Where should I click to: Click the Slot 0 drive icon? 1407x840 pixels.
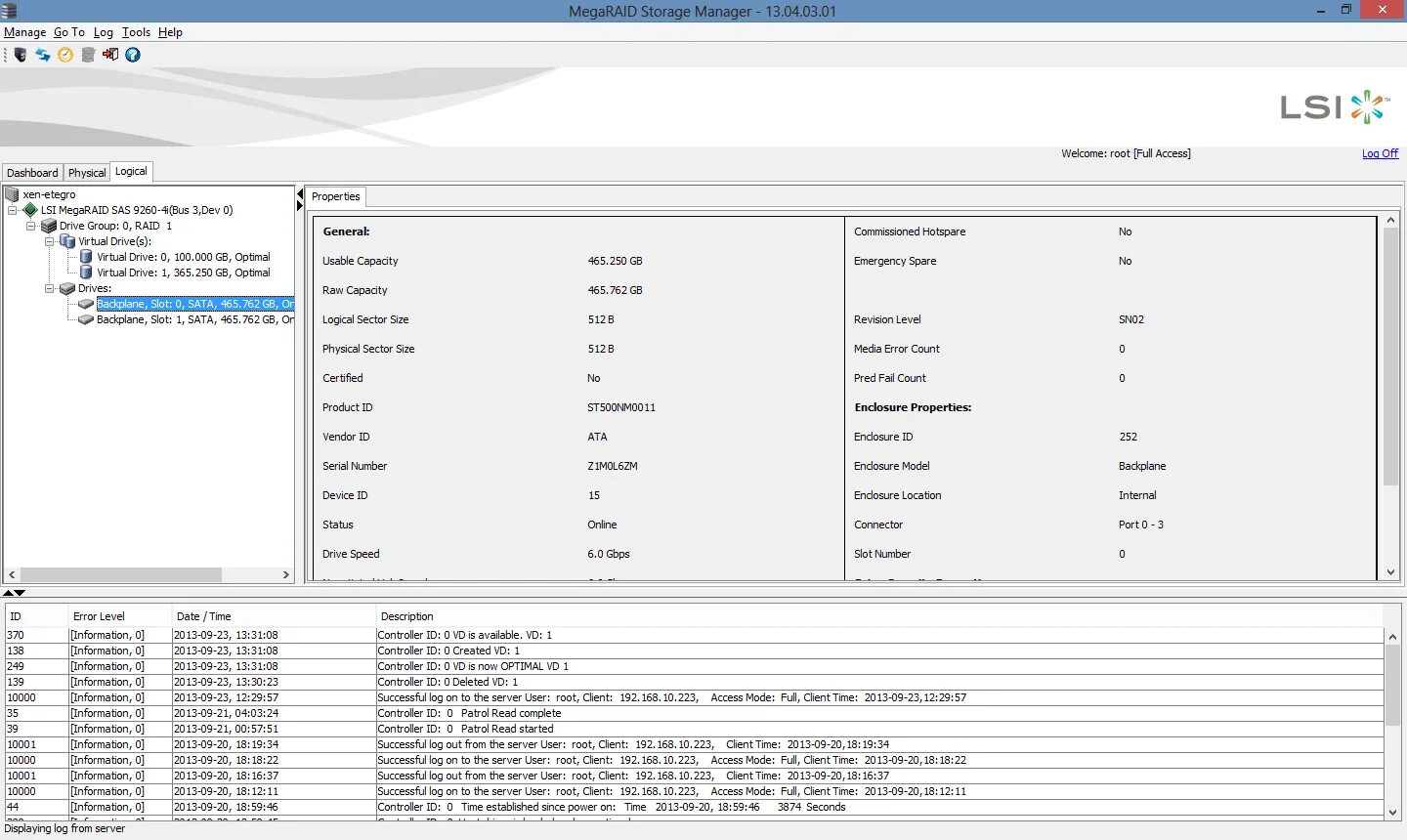tap(86, 304)
